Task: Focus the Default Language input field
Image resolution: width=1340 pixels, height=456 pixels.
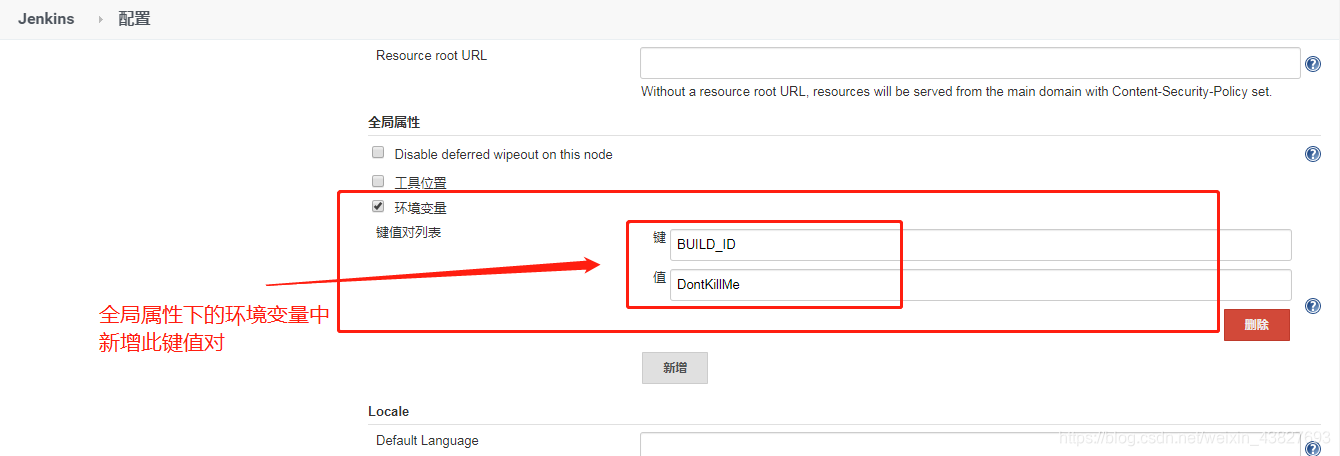Action: tap(970, 444)
